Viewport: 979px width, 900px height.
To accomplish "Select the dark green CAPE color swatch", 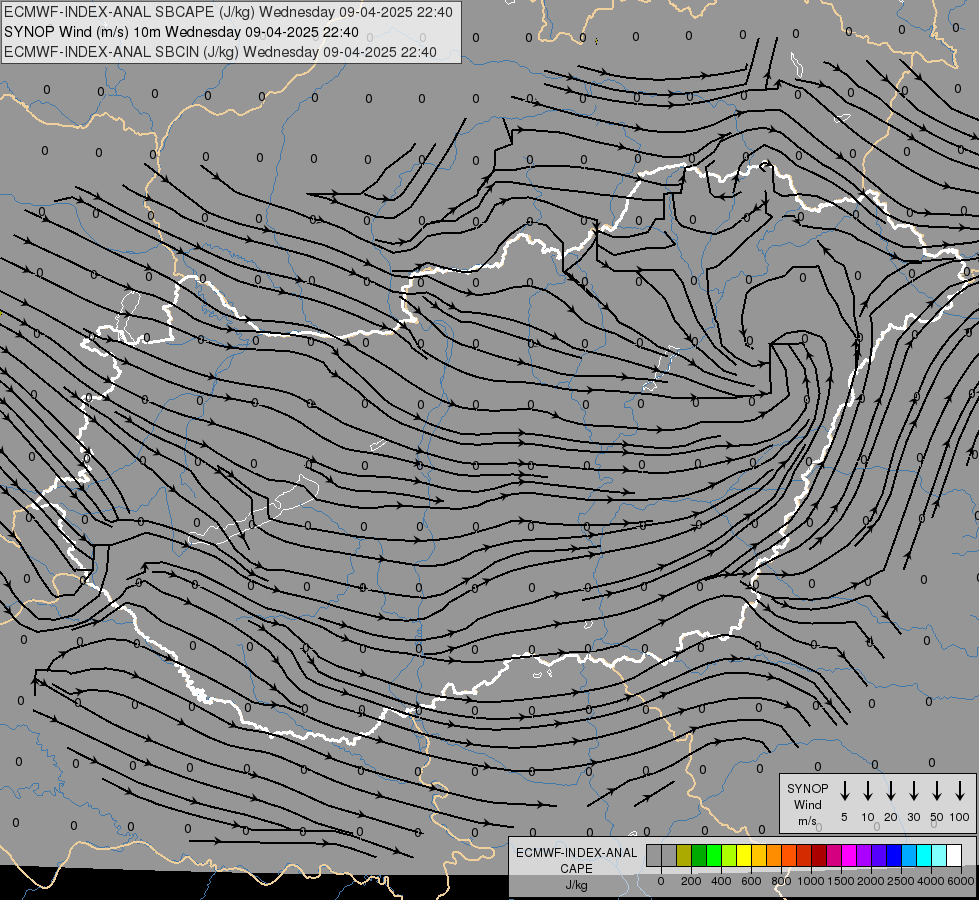I will click(x=699, y=855).
